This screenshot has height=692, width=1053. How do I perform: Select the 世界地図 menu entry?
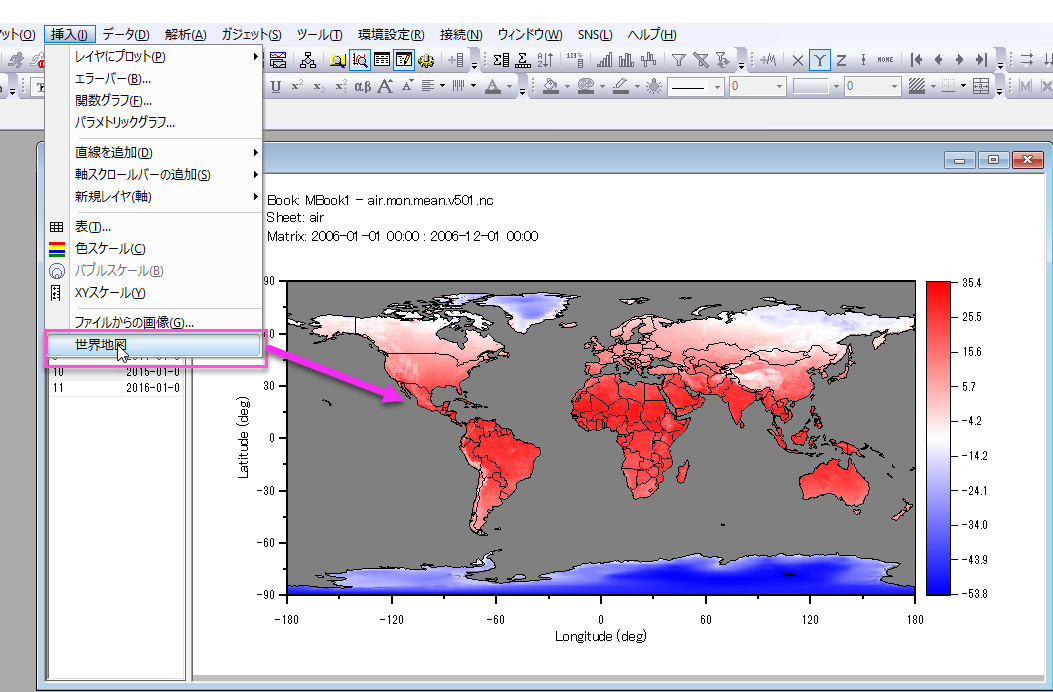click(x=153, y=345)
